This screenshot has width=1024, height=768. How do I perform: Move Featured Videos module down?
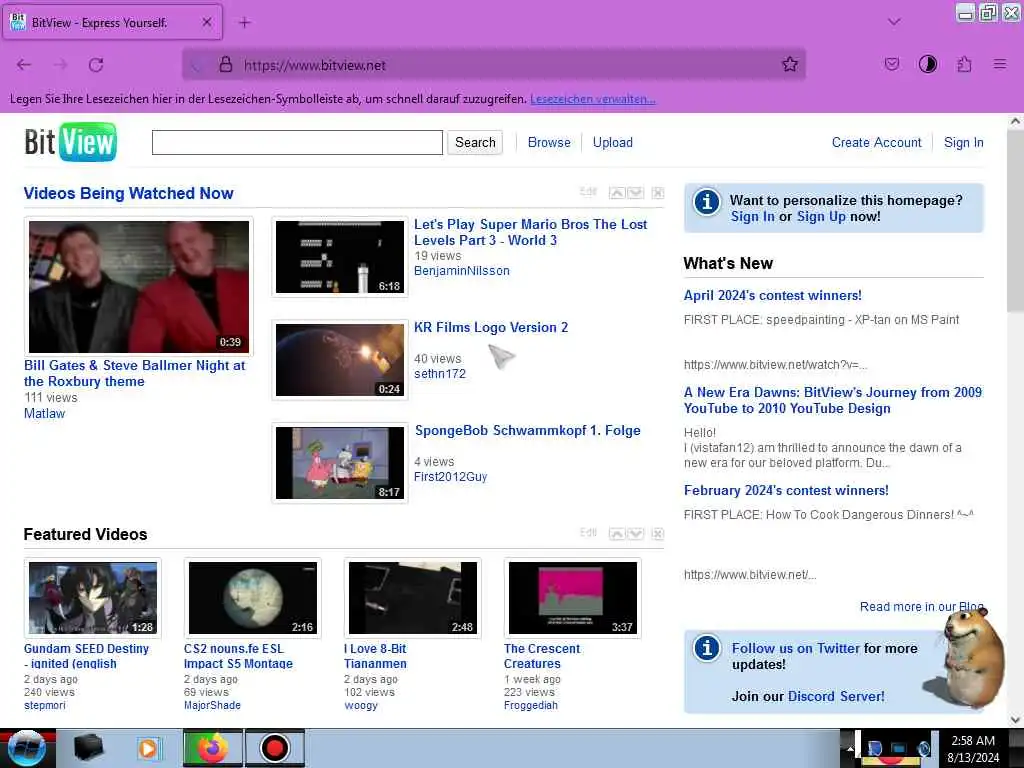(635, 534)
